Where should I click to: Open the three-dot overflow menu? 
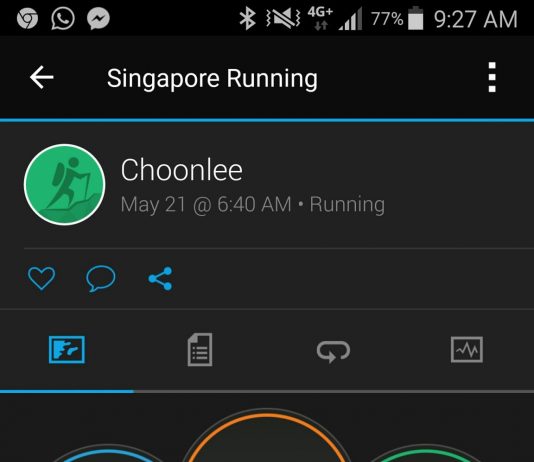point(492,77)
